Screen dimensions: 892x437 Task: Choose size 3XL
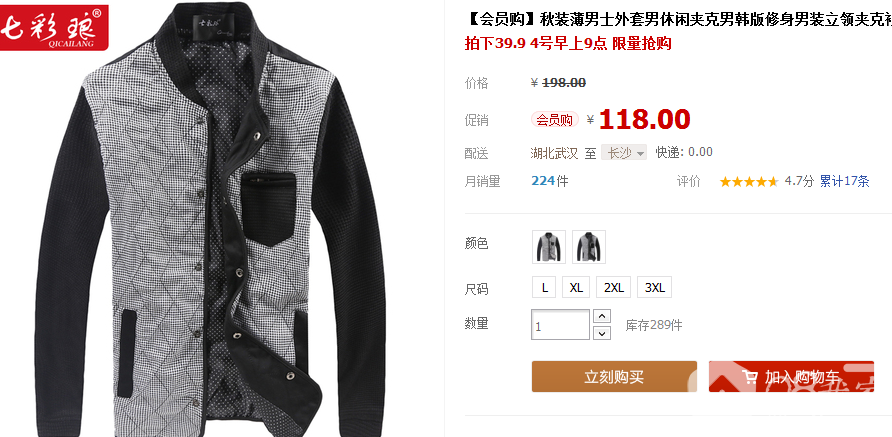[655, 287]
